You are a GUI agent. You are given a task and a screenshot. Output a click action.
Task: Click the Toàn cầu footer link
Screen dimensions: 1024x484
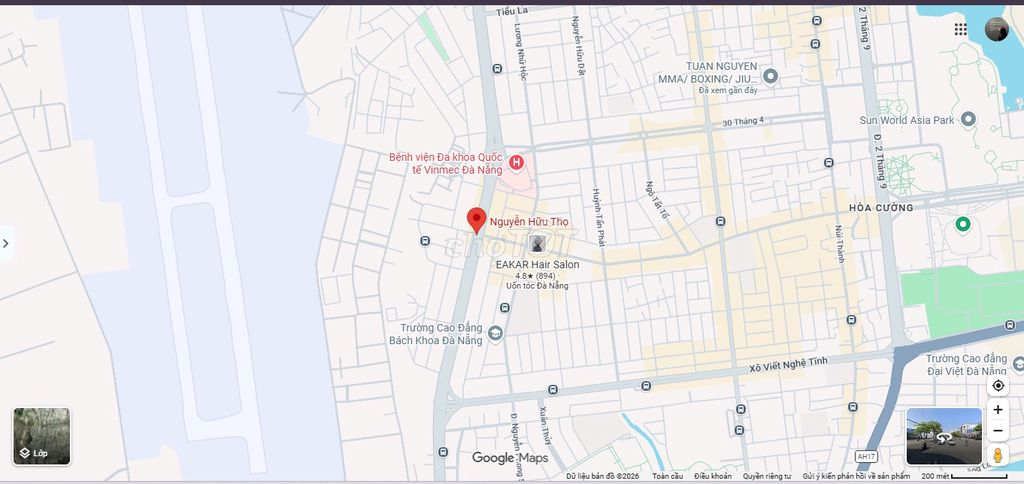667,476
